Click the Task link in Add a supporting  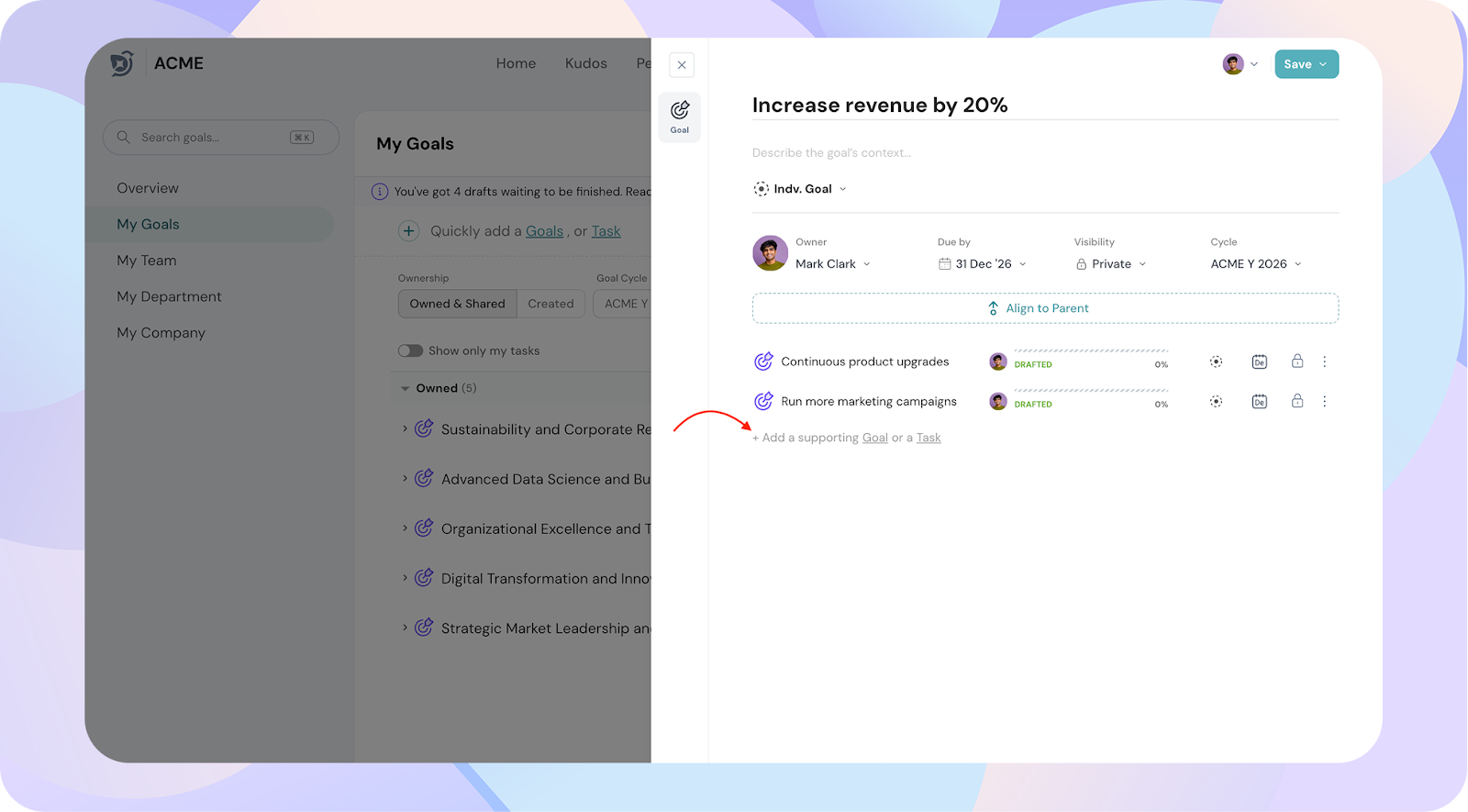click(929, 438)
